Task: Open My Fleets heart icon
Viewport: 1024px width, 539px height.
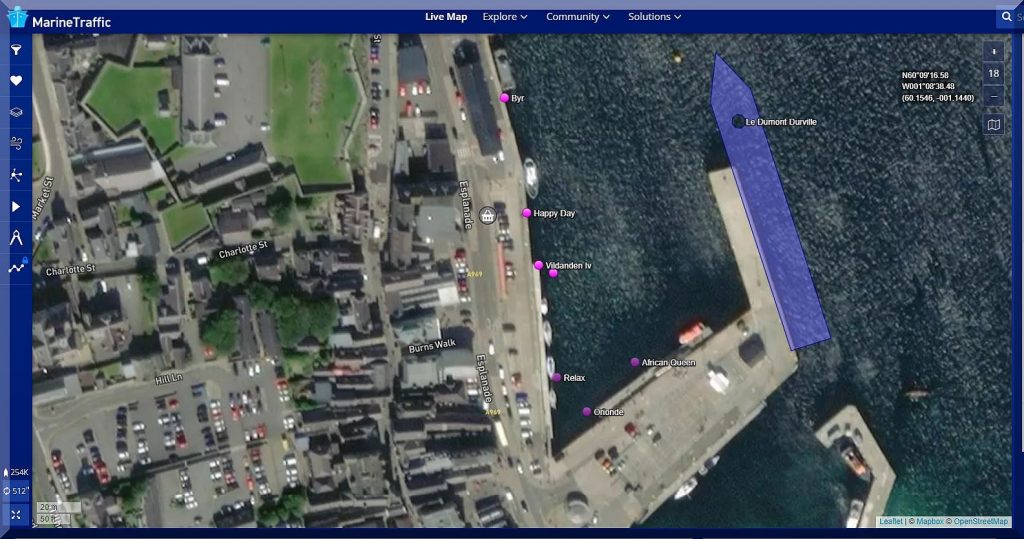Action: [16, 81]
